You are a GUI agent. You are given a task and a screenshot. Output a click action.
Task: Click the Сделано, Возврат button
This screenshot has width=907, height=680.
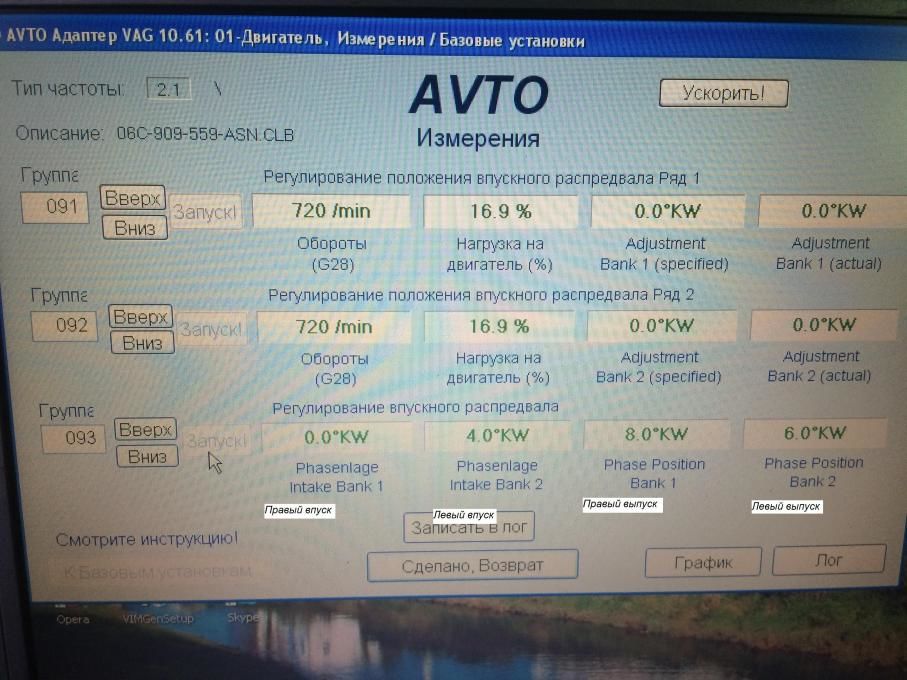(x=472, y=565)
